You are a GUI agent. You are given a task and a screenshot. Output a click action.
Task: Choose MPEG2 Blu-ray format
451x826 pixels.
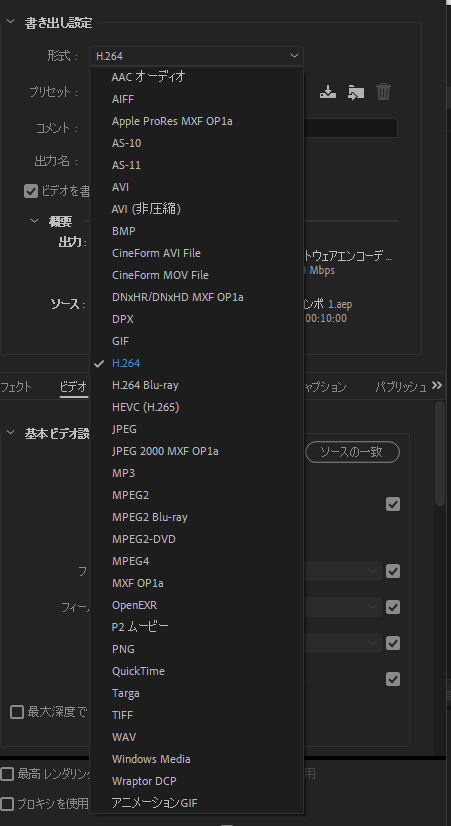196,517
